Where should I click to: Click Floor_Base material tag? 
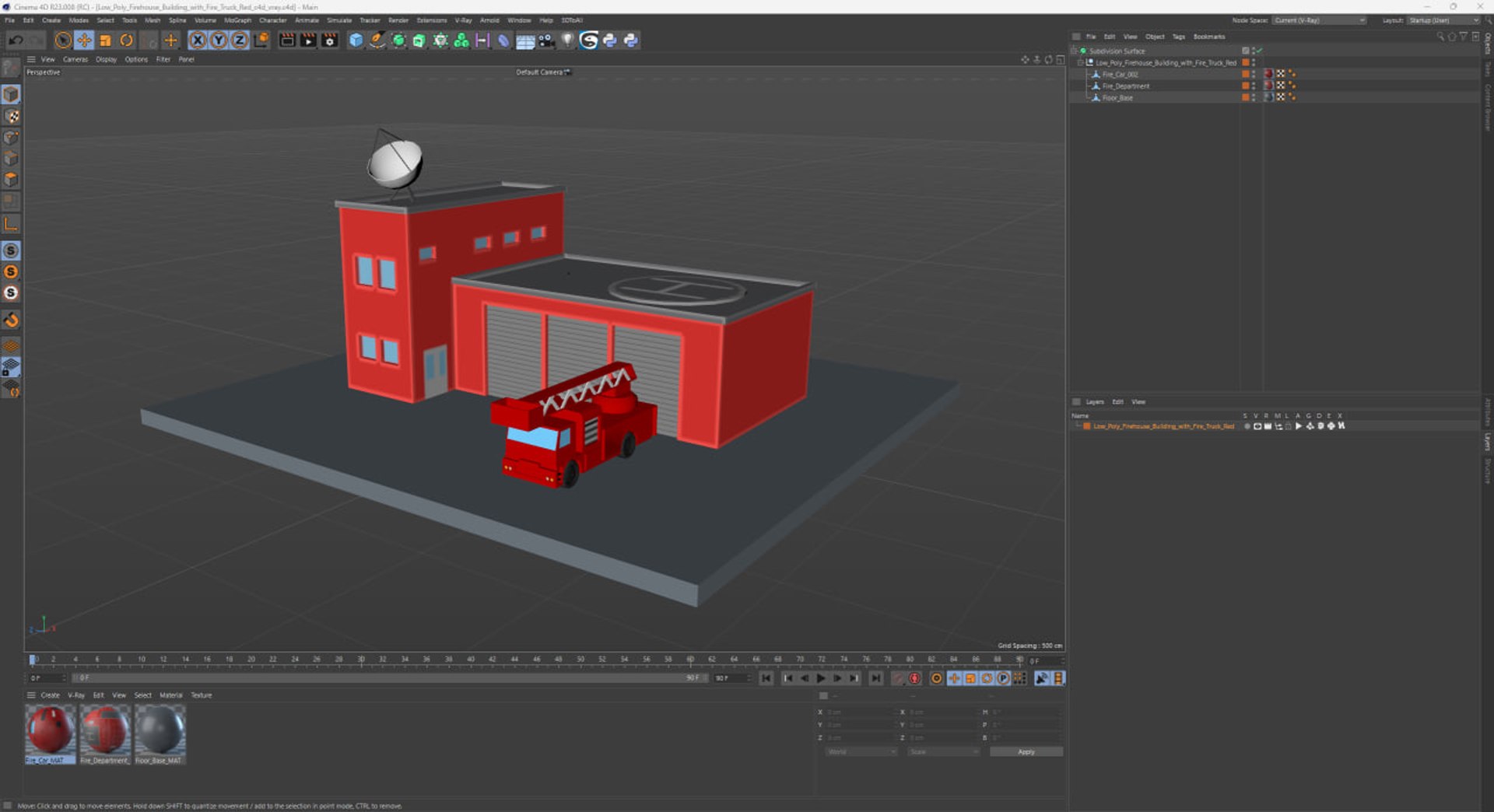[1268, 98]
